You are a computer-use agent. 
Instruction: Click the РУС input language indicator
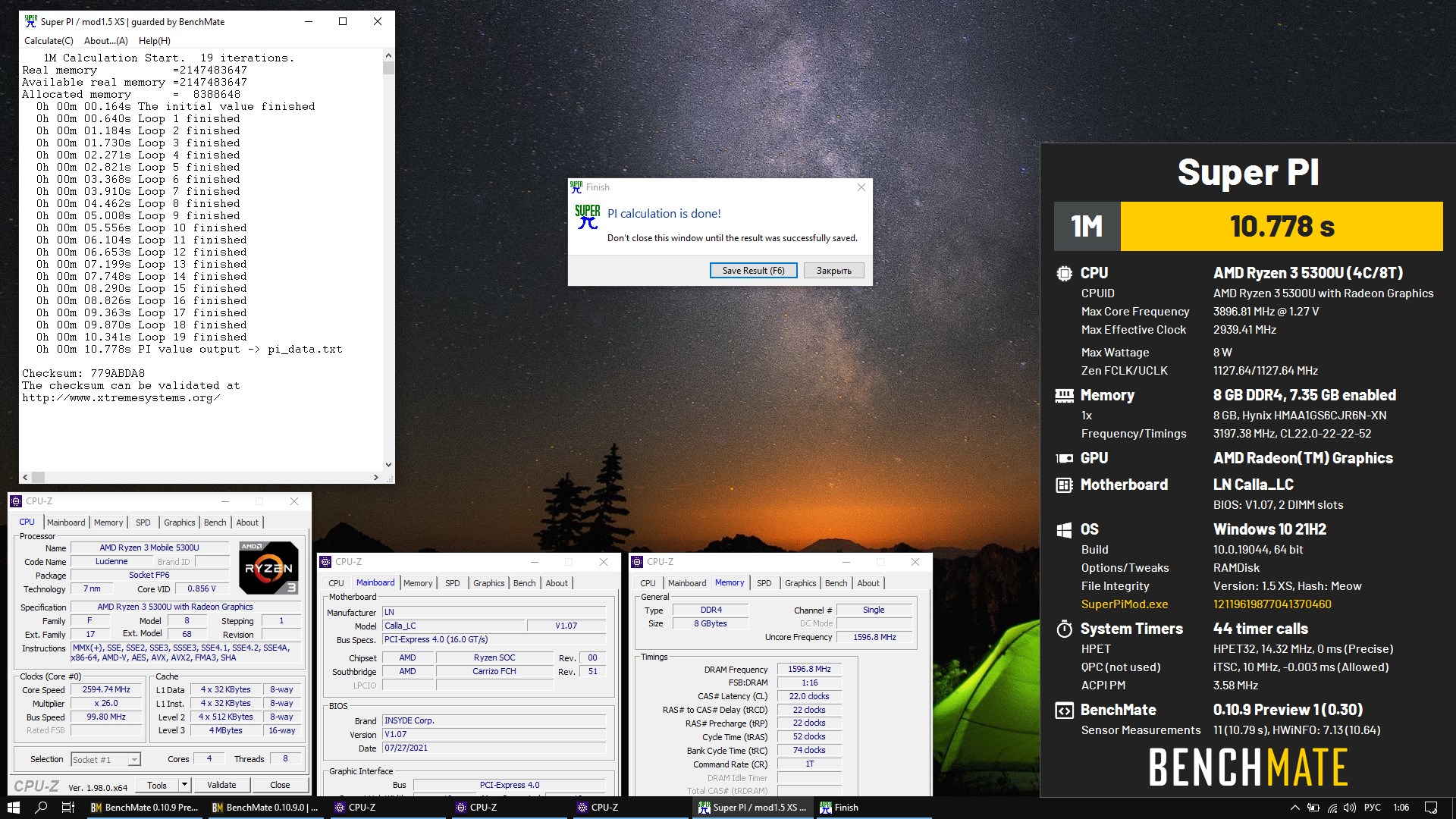coord(1373,808)
